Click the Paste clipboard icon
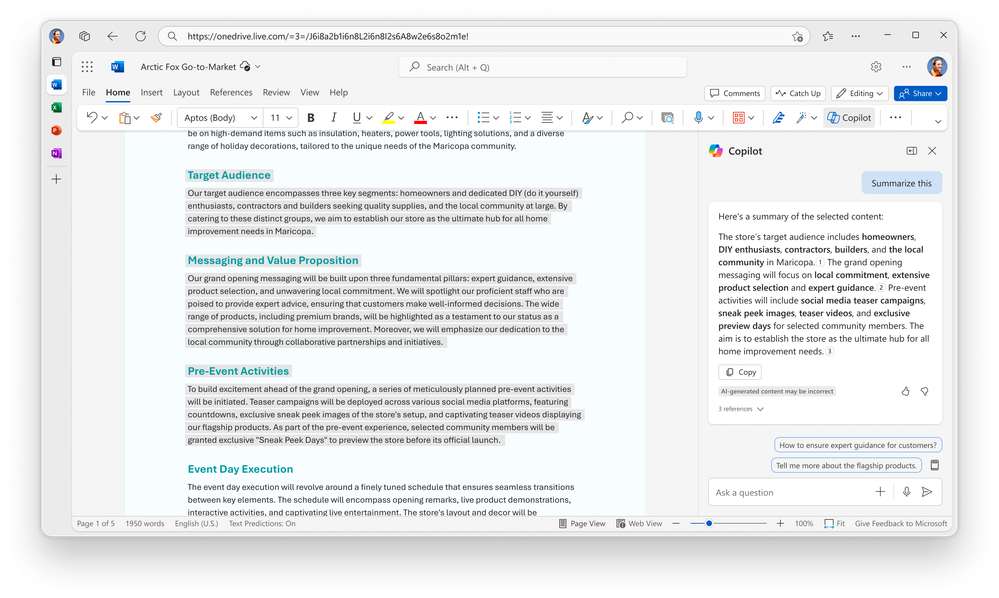The image size is (999, 598). (125, 118)
